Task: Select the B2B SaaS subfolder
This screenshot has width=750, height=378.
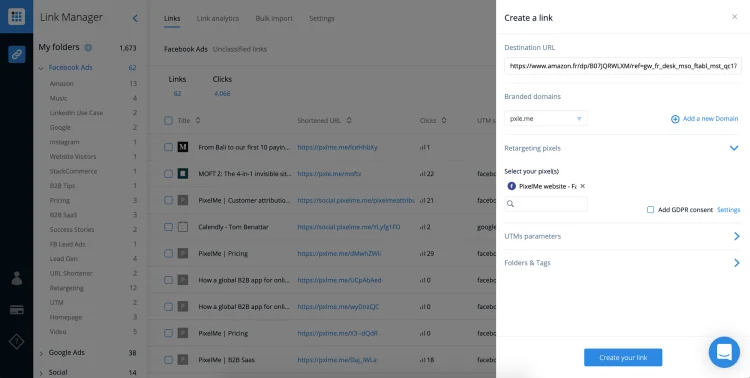Action: [x=63, y=215]
